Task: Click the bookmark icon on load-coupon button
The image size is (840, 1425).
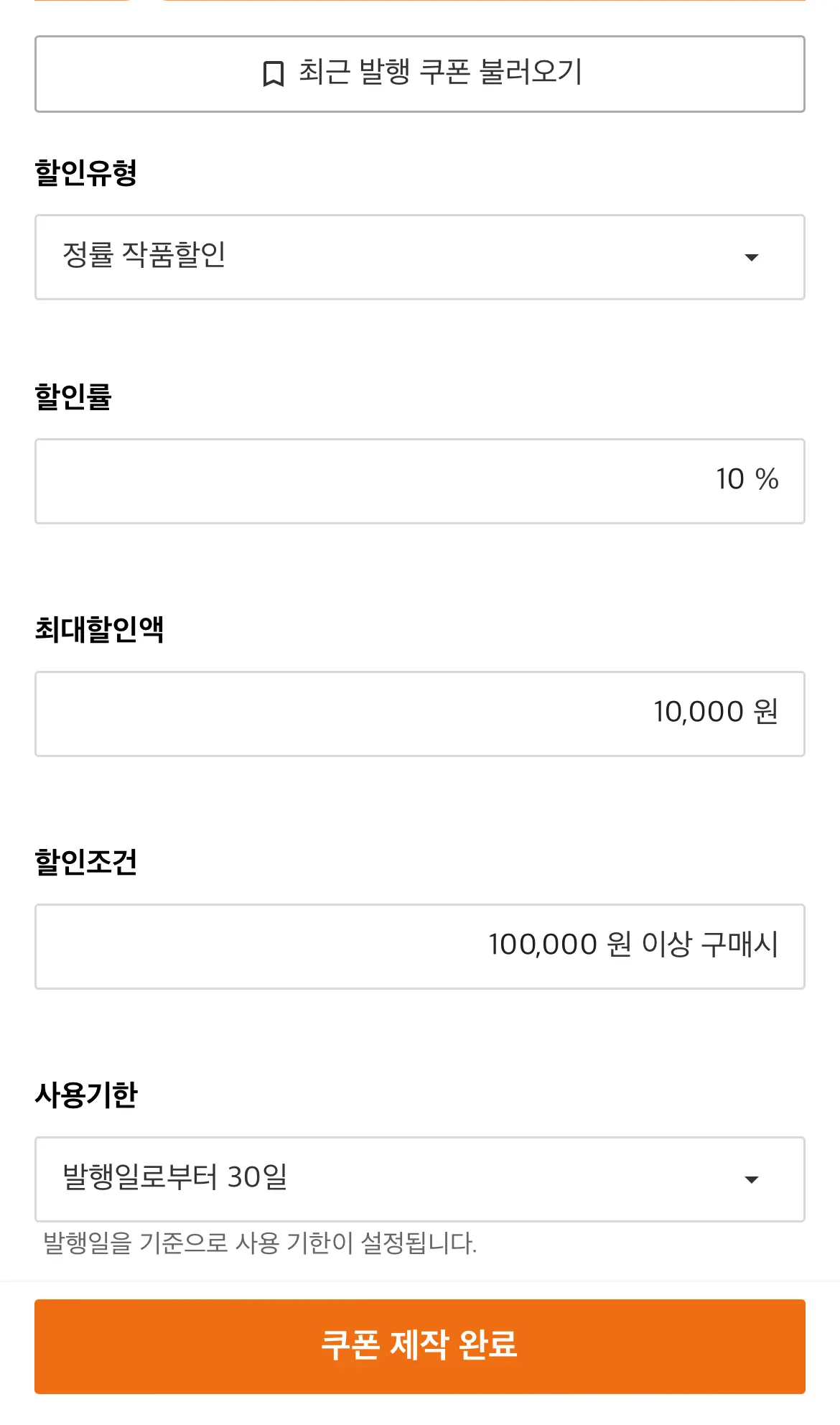Action: [x=273, y=73]
